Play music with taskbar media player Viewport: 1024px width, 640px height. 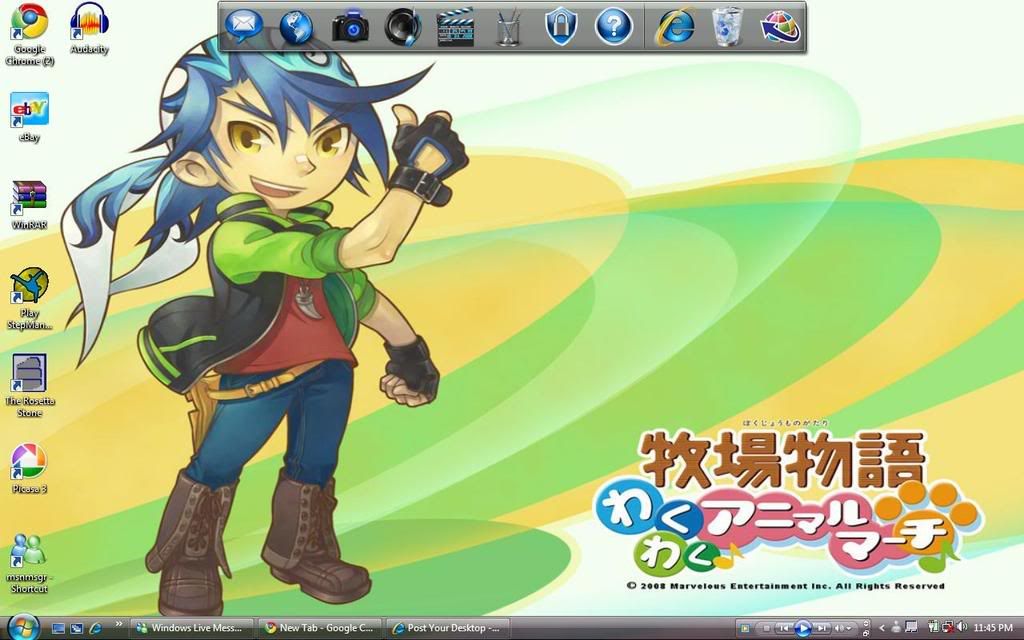803,628
